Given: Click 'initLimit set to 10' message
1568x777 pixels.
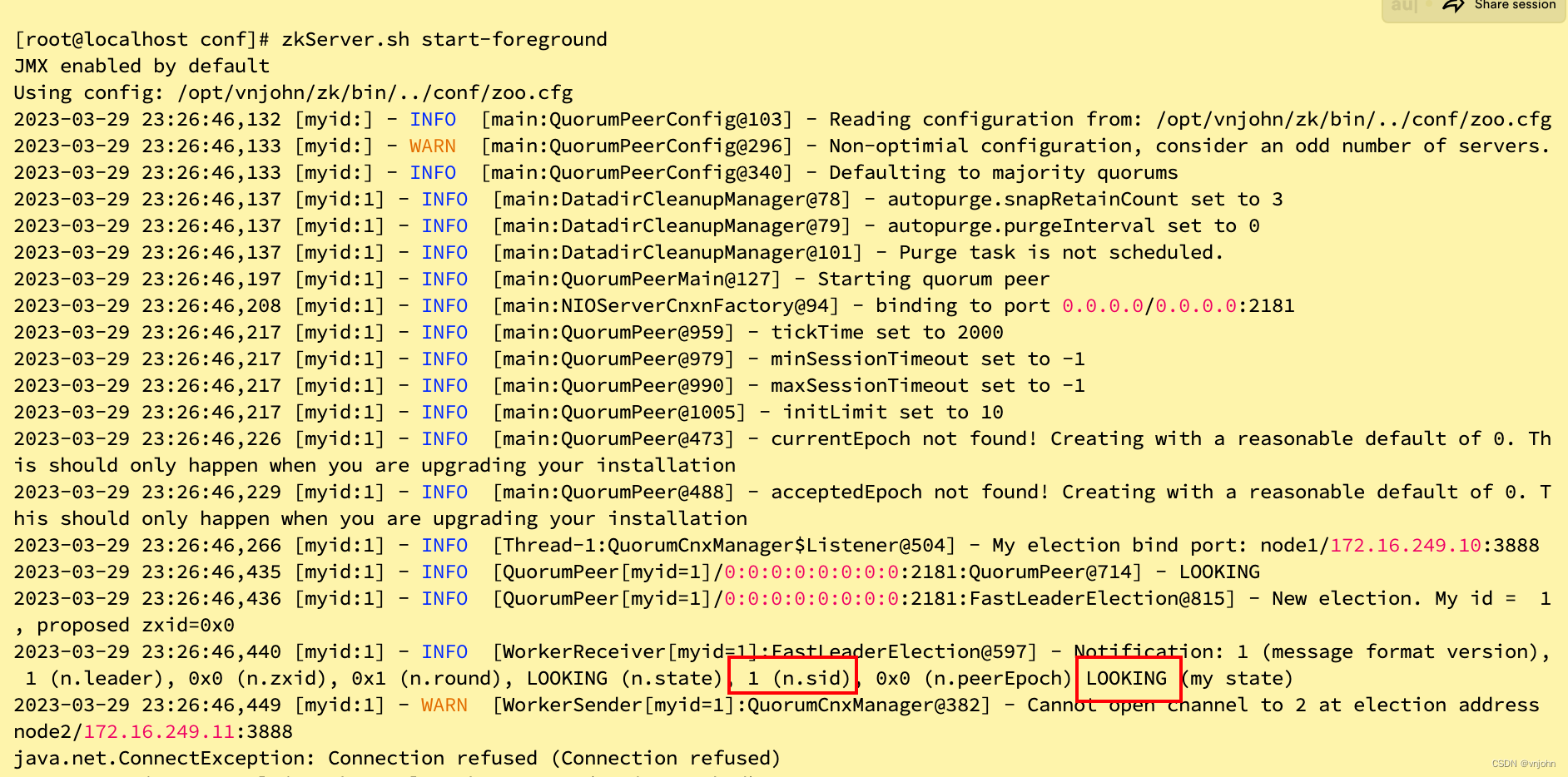Looking at the screenshot, I should (893, 412).
